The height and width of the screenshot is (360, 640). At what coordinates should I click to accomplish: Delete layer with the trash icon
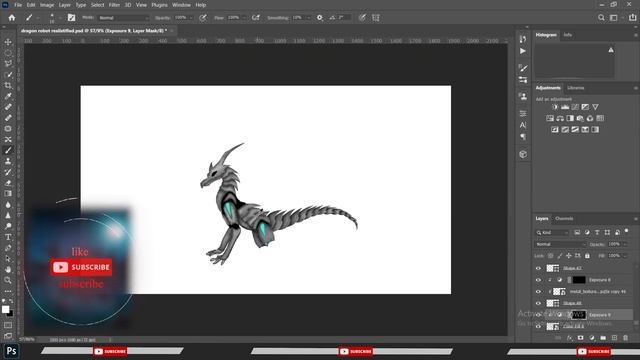click(x=626, y=338)
